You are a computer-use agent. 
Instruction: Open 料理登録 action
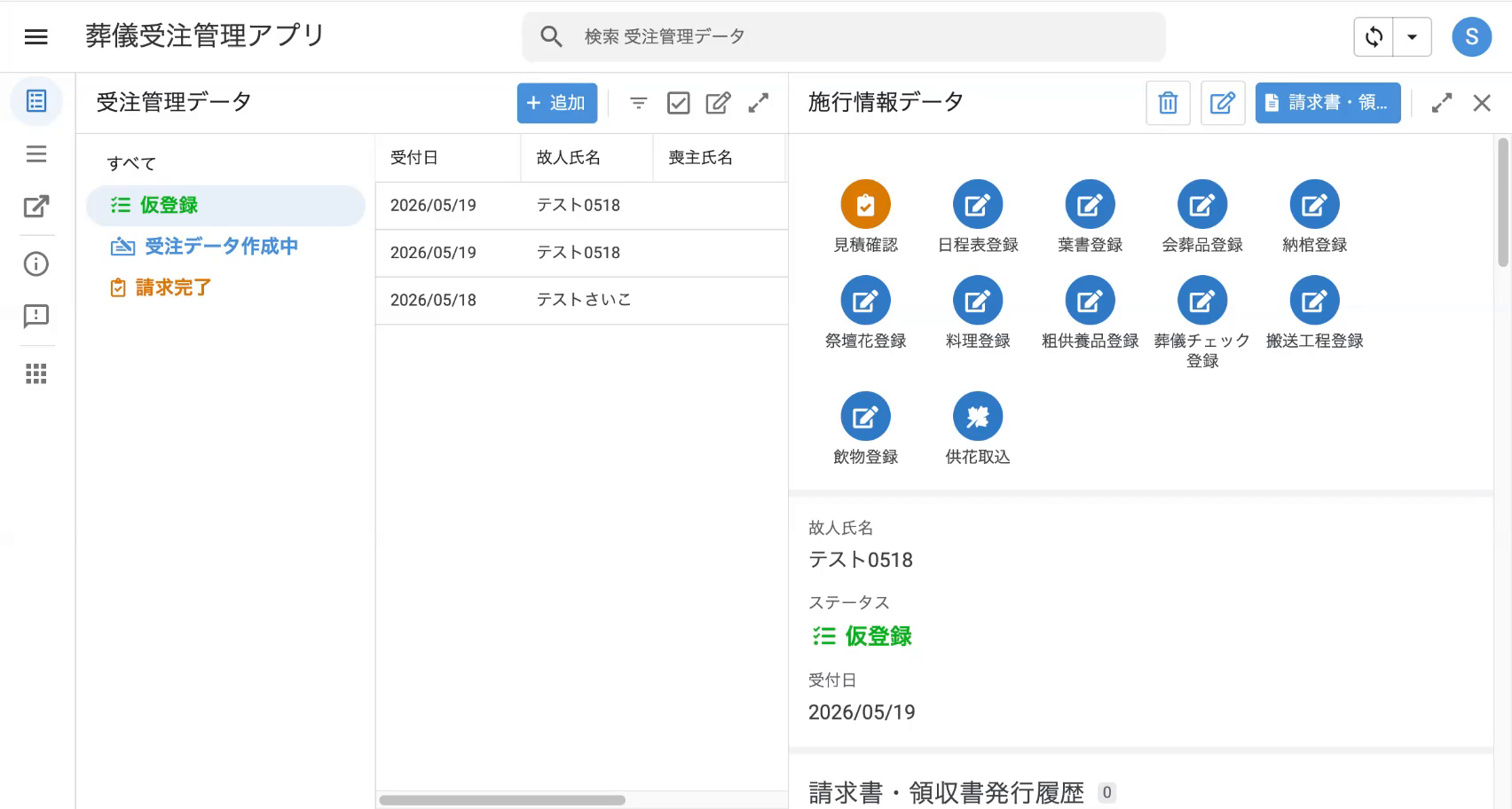click(978, 301)
